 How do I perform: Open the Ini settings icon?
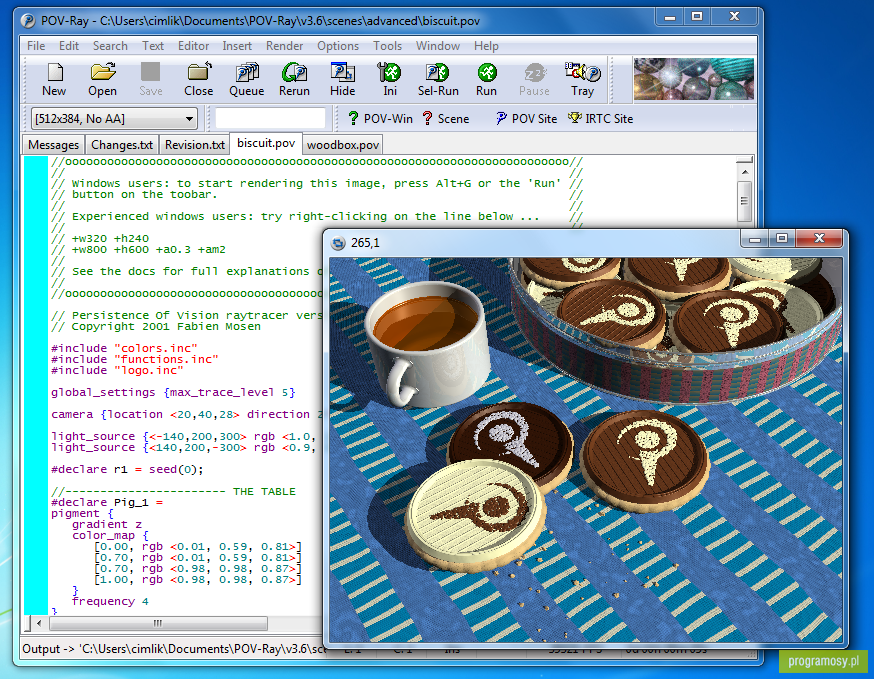coord(390,79)
